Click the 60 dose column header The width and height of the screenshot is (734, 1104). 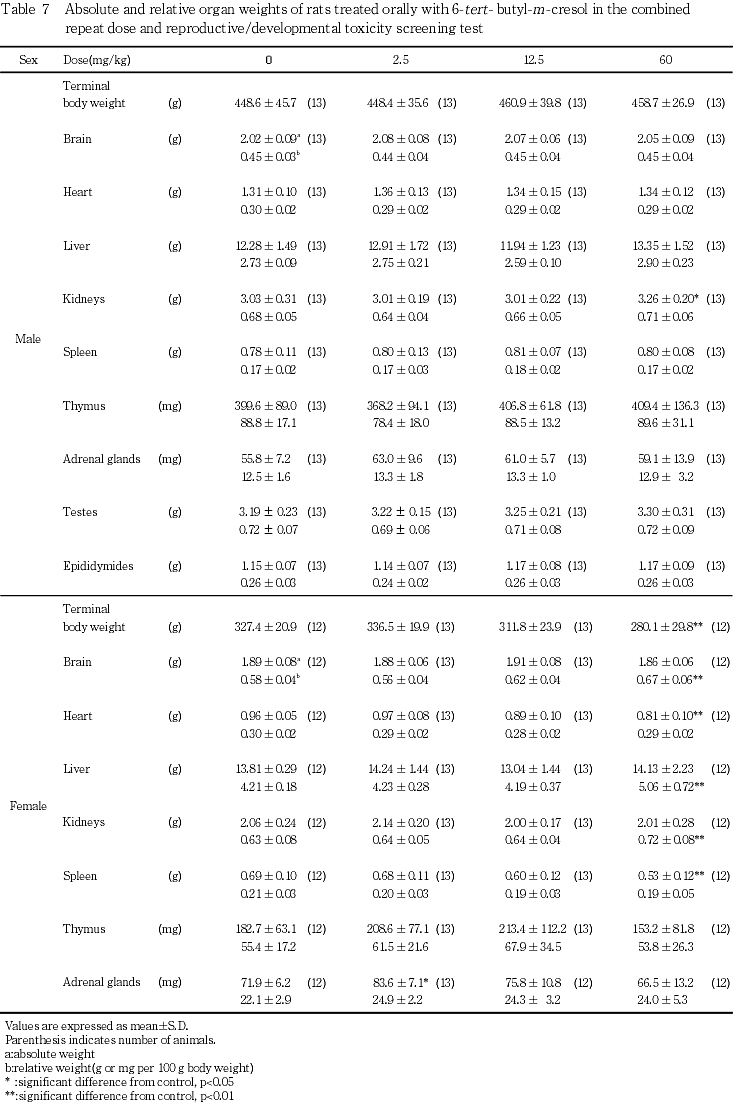pyautogui.click(x=665, y=60)
